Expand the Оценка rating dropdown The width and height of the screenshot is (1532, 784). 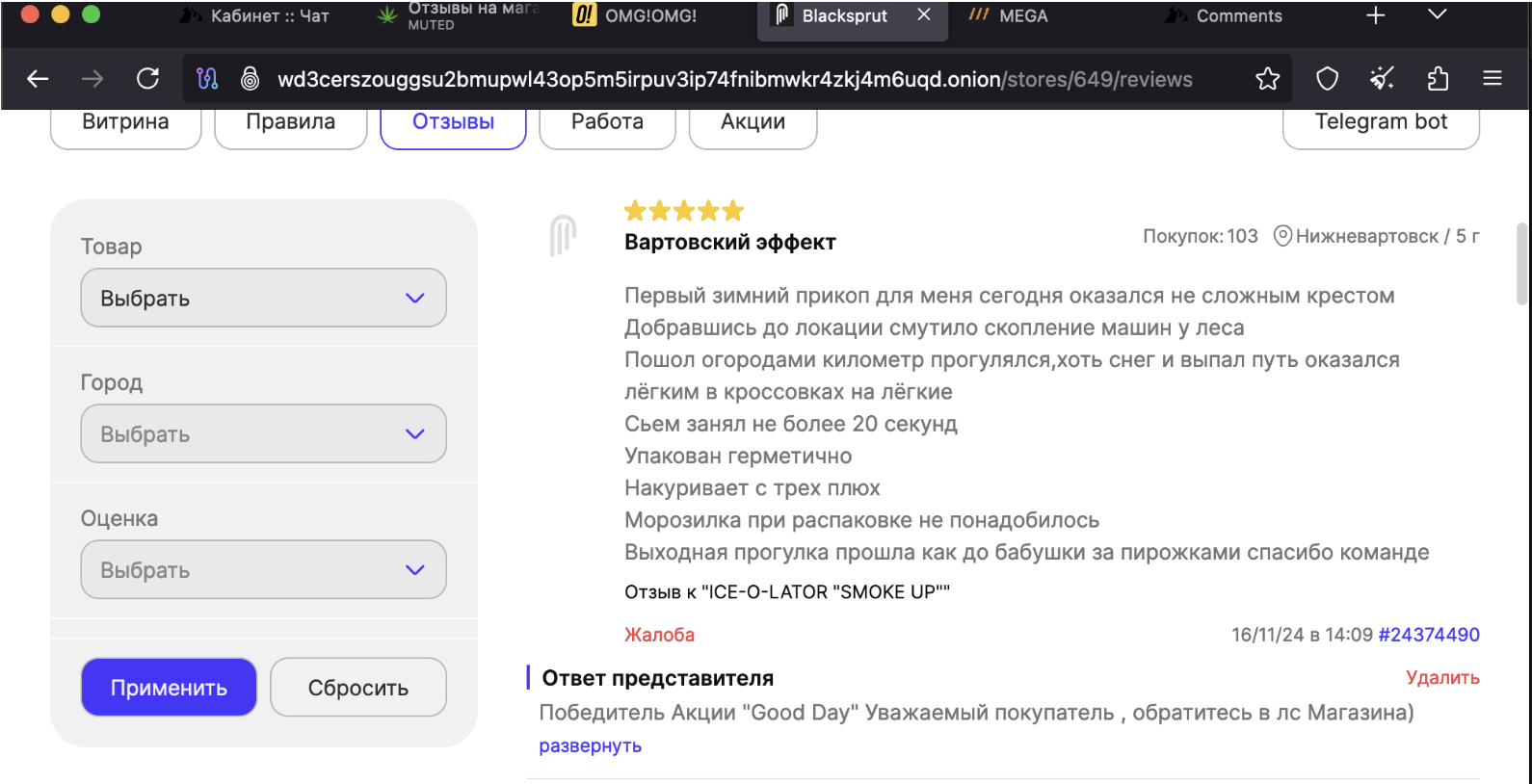point(263,569)
